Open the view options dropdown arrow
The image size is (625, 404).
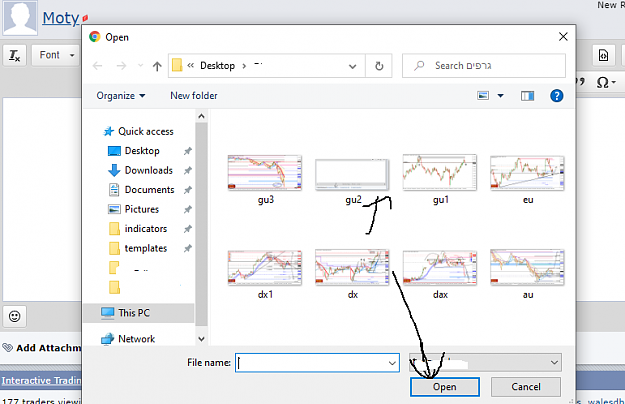coord(501,96)
